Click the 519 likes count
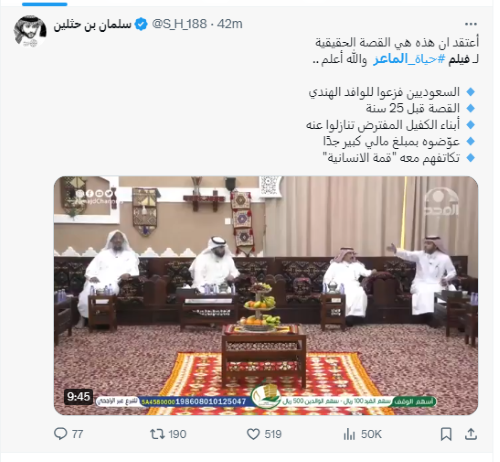The height and width of the screenshot is (462, 500). 273,434
